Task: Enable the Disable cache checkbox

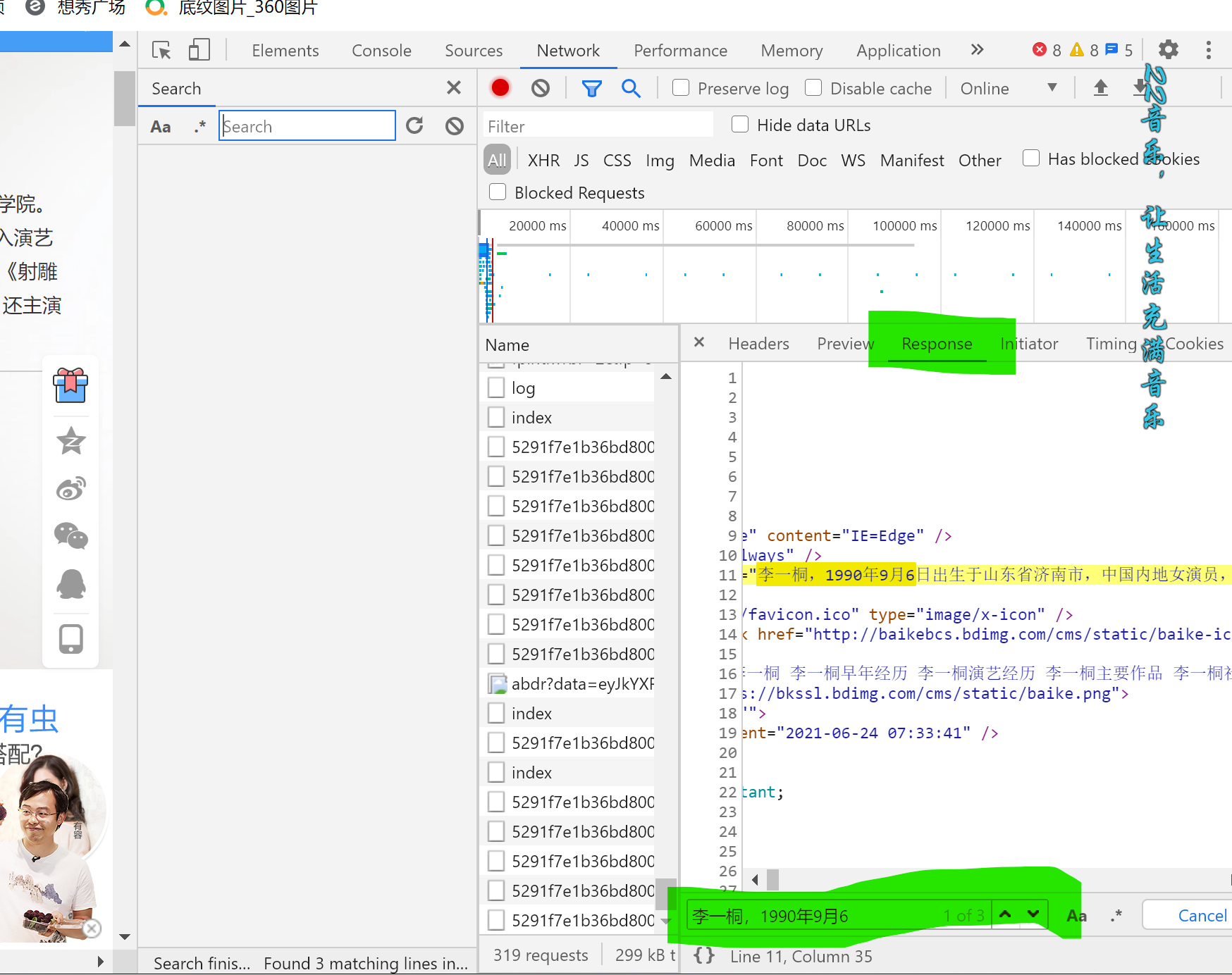Action: (x=813, y=87)
